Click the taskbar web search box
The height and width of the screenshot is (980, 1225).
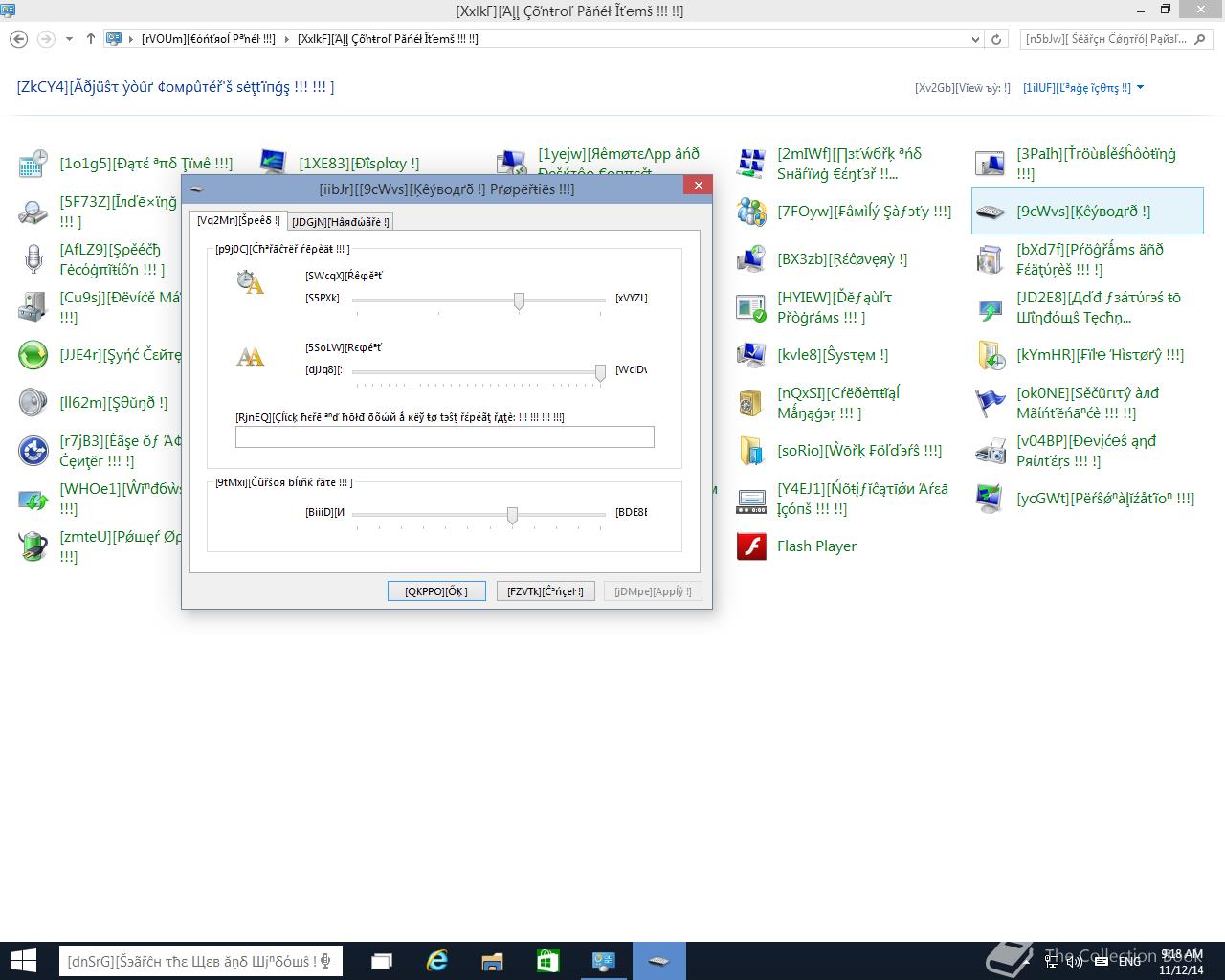201,961
